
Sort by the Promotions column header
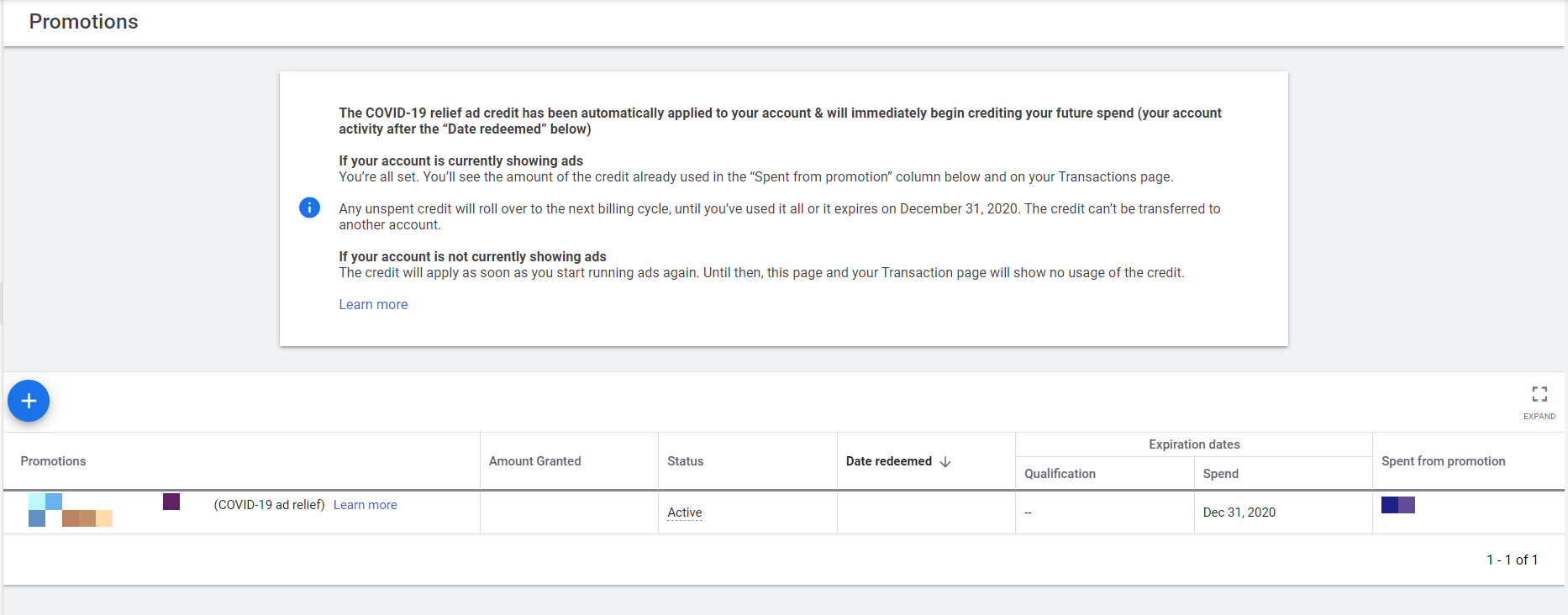point(53,461)
